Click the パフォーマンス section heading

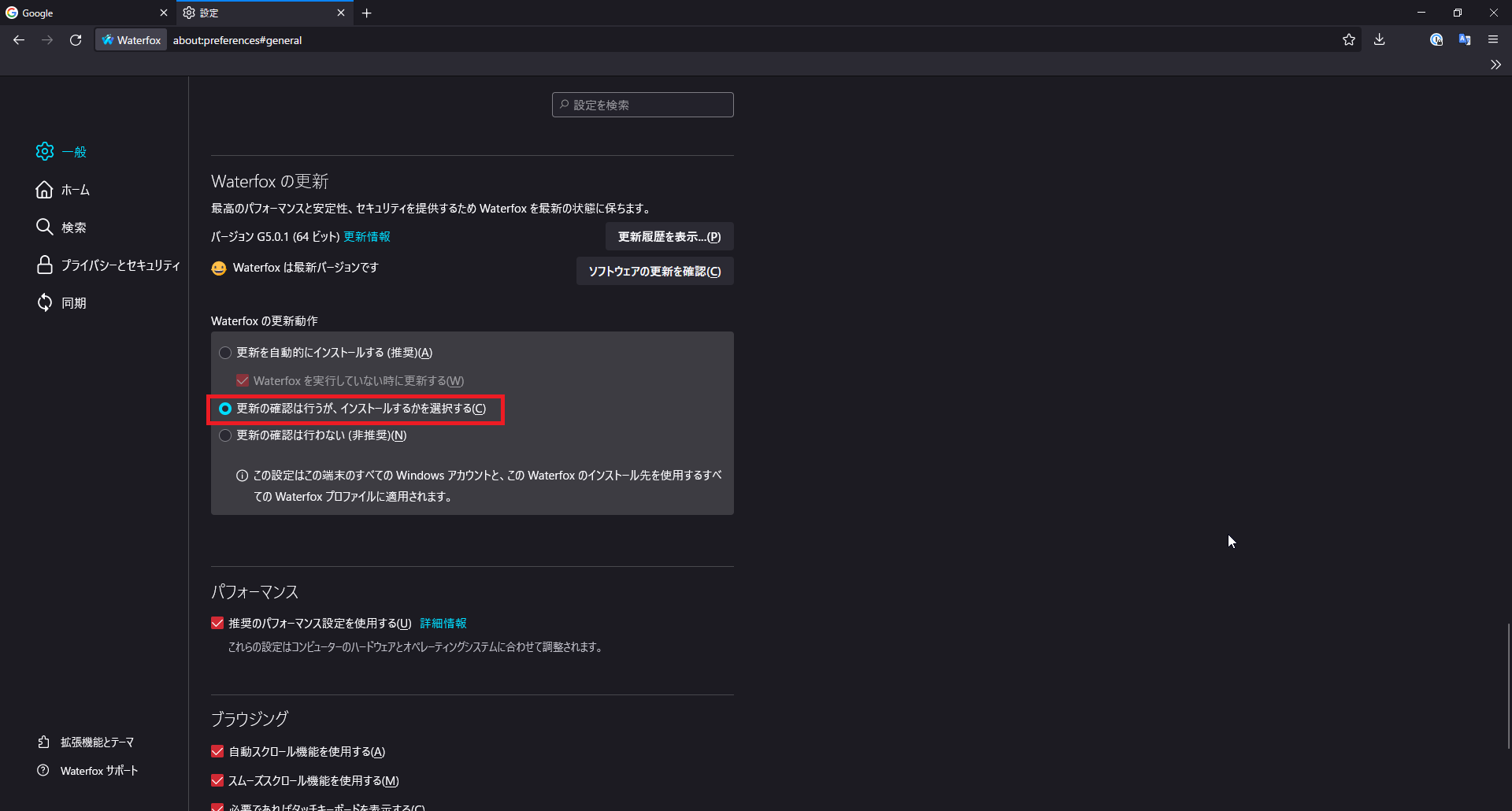255,592
